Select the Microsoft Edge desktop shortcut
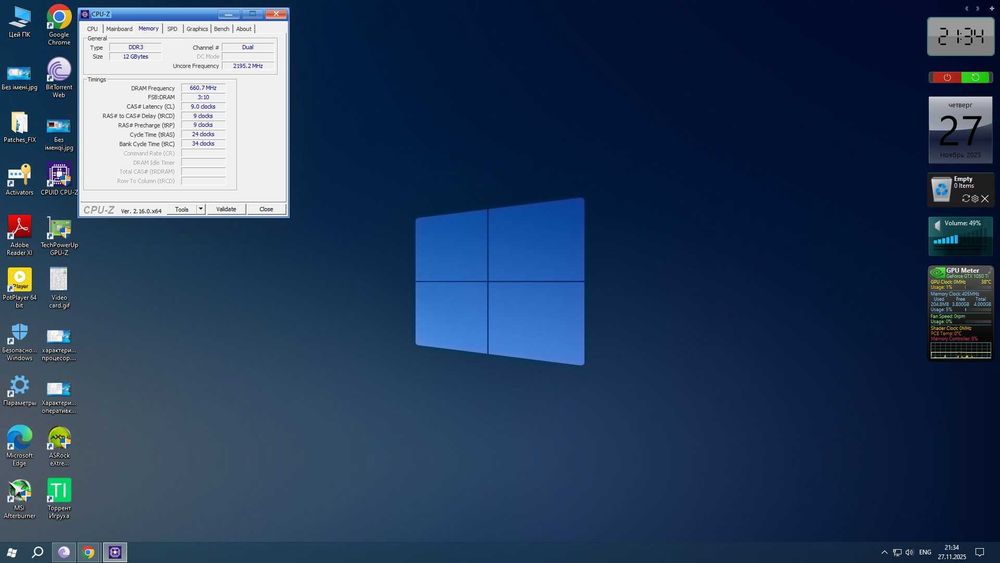1000x563 pixels. (x=19, y=446)
